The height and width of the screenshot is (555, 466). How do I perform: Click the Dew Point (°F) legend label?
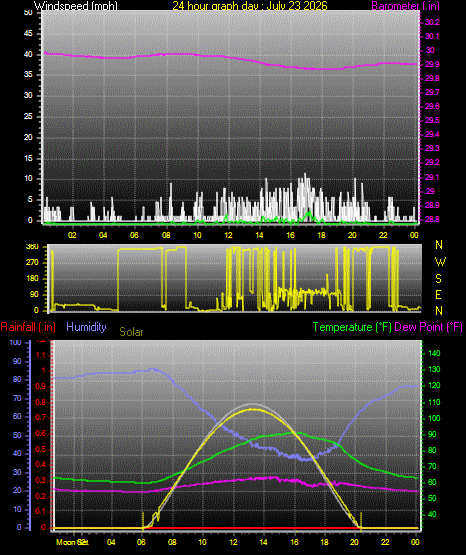point(428,327)
